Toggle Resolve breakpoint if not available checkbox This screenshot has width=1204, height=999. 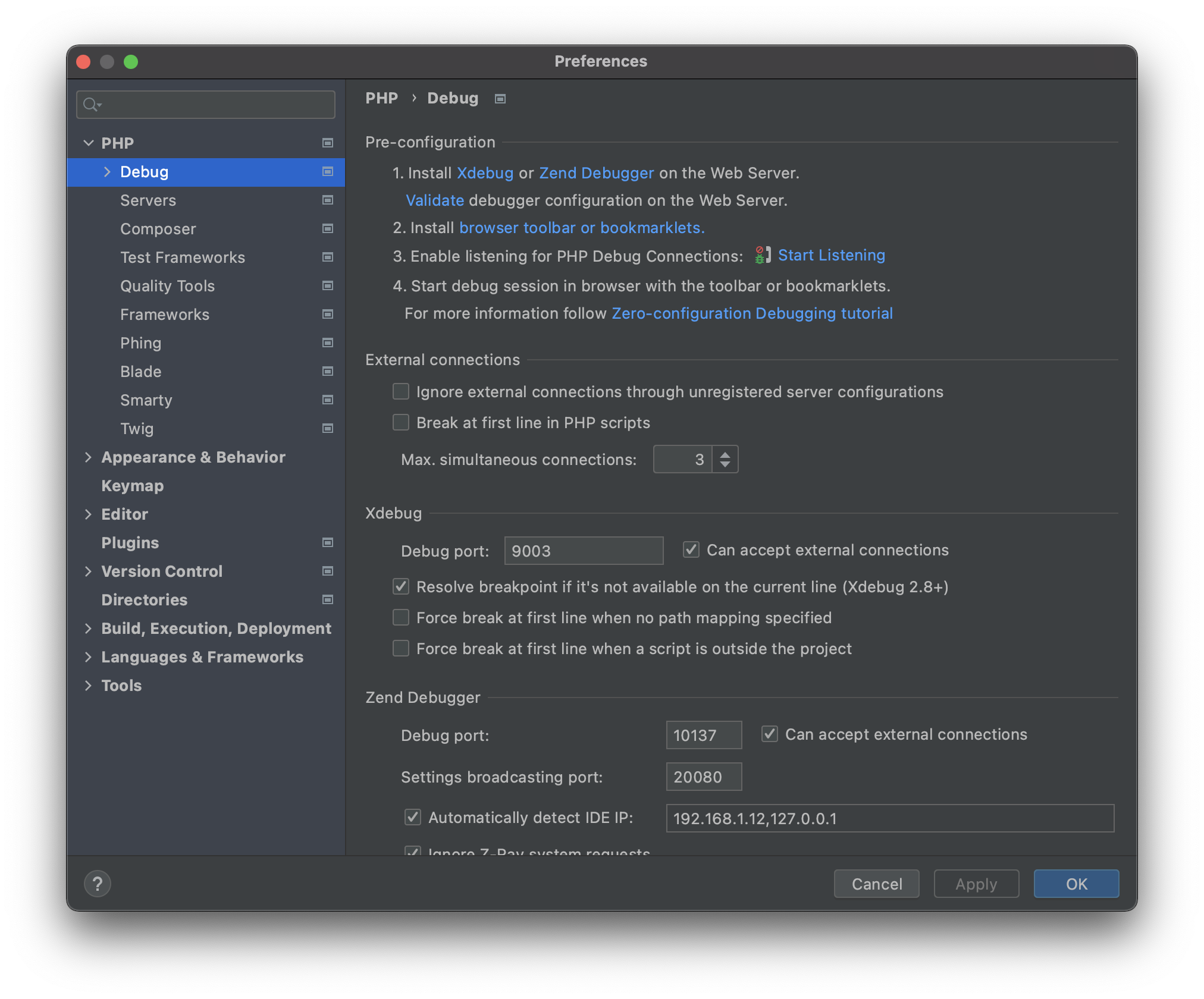click(401, 586)
